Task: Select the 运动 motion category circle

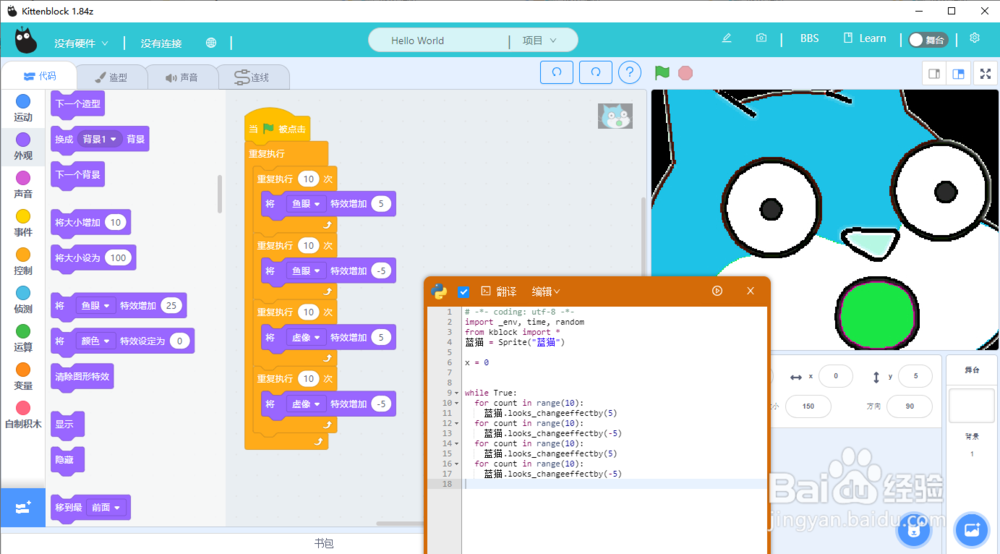Action: [23, 101]
